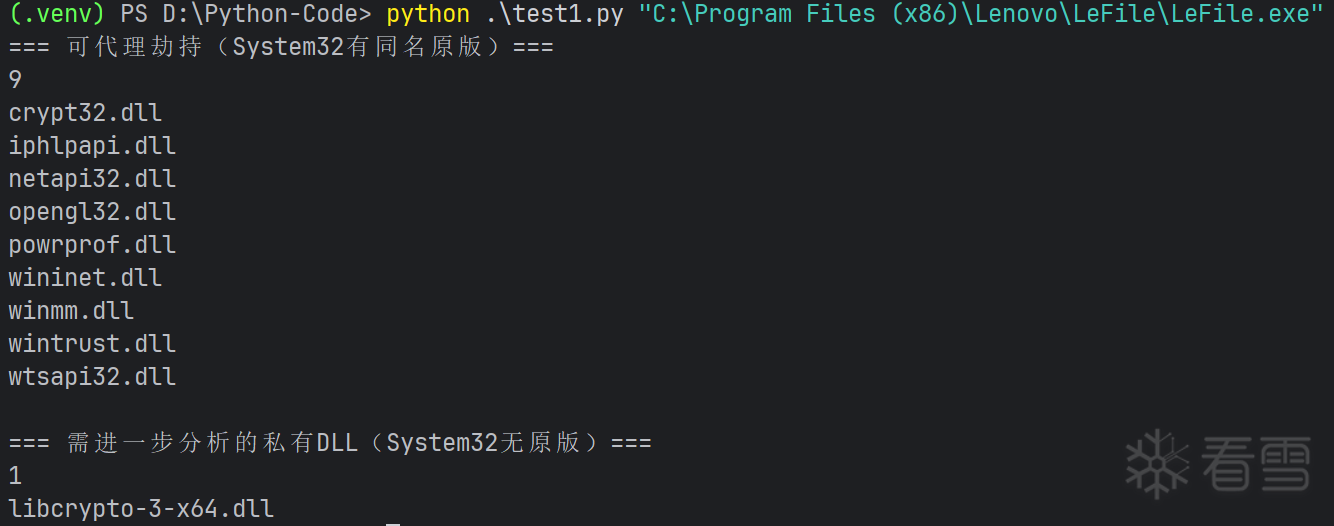
Task: Click the LeFile.exe path string
Action: point(981,15)
